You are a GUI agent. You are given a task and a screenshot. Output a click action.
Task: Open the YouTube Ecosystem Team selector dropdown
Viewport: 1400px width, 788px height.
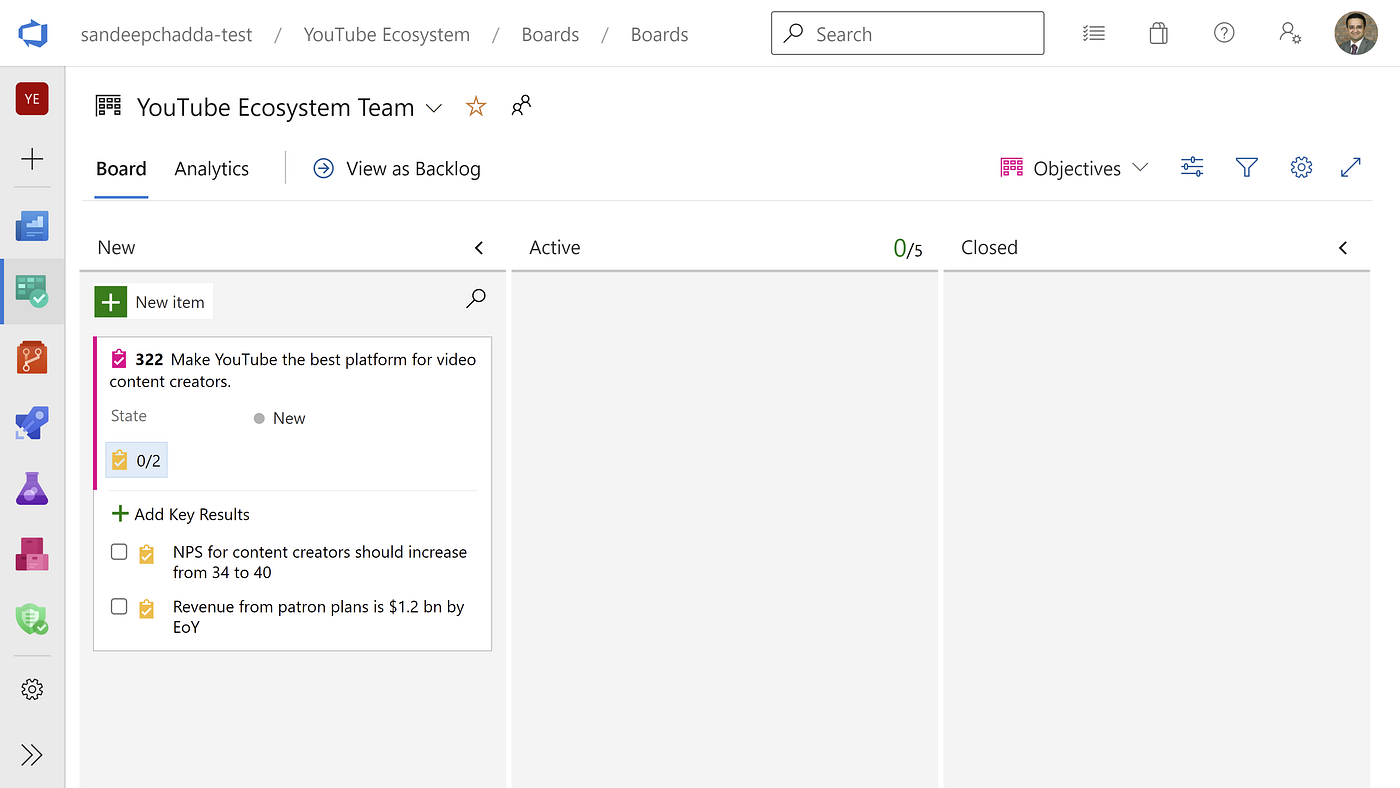(434, 108)
